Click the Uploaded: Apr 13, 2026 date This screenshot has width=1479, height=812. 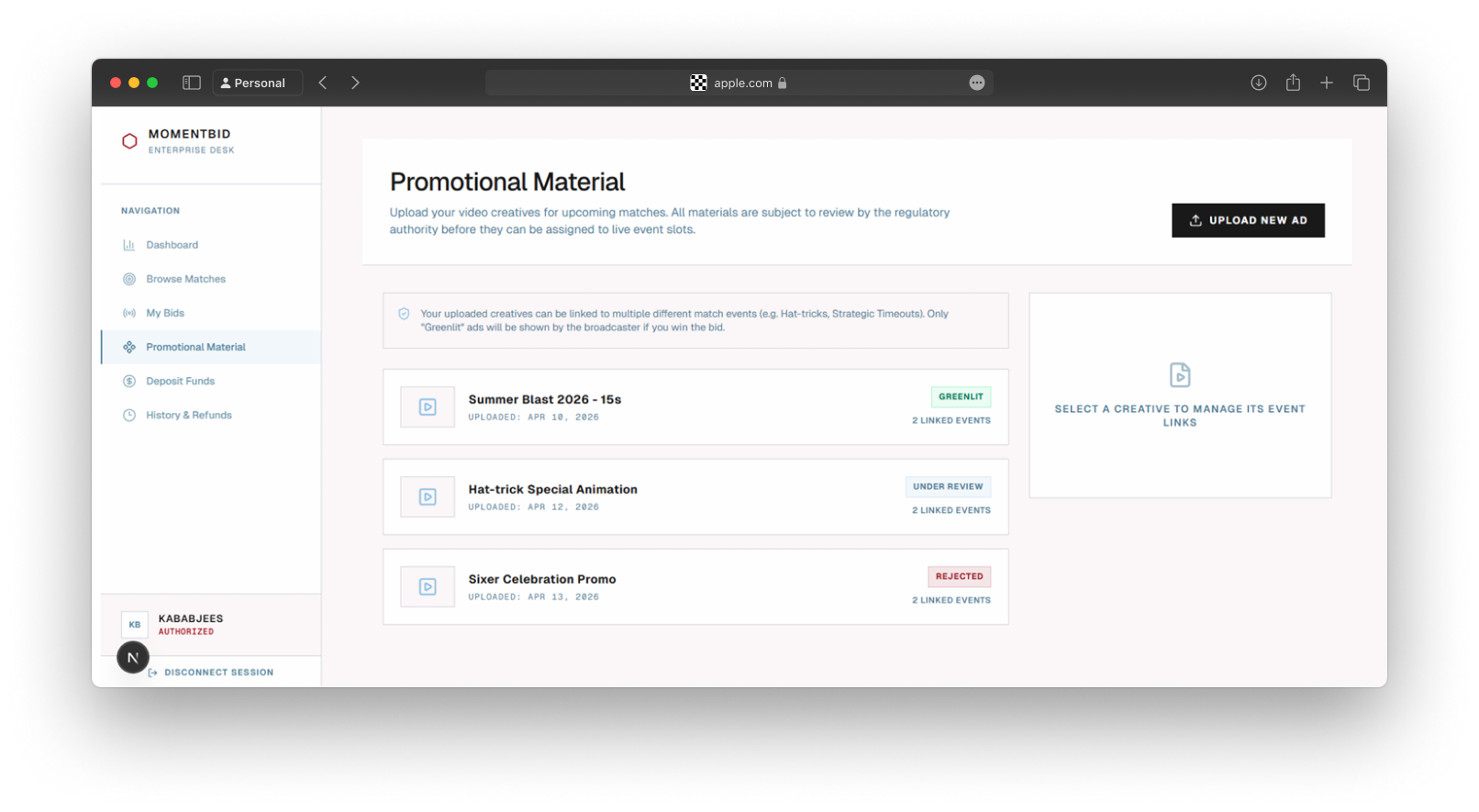[534, 597]
